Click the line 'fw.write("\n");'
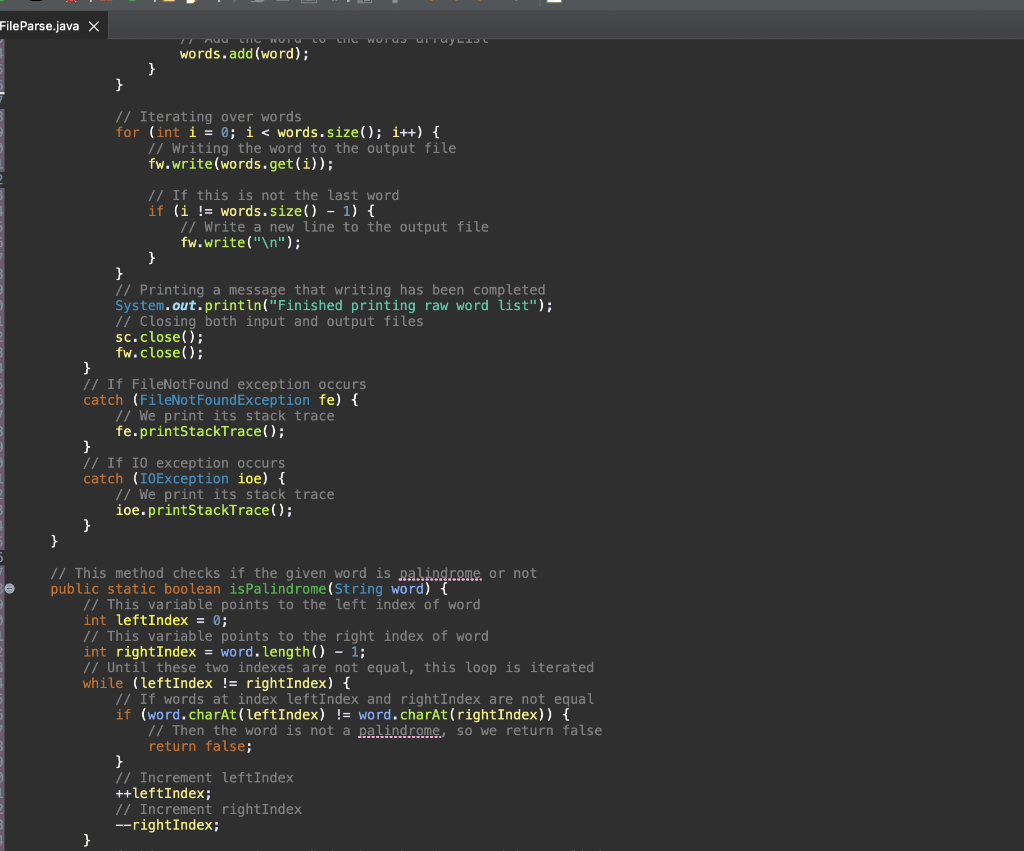Image resolution: width=1024 pixels, height=851 pixels. click(240, 242)
